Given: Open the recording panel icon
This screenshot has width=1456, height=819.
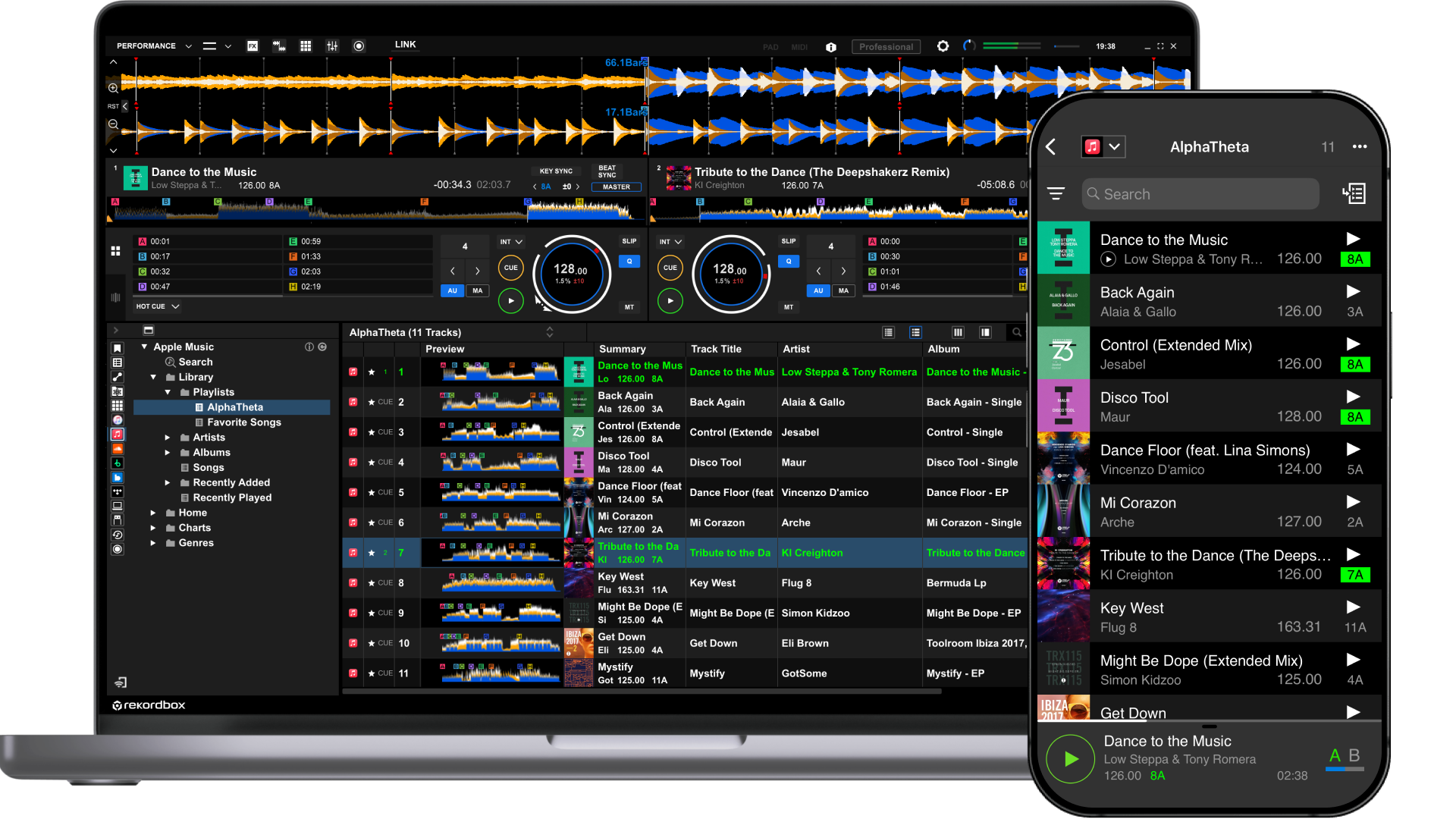Looking at the screenshot, I should pos(359,46).
